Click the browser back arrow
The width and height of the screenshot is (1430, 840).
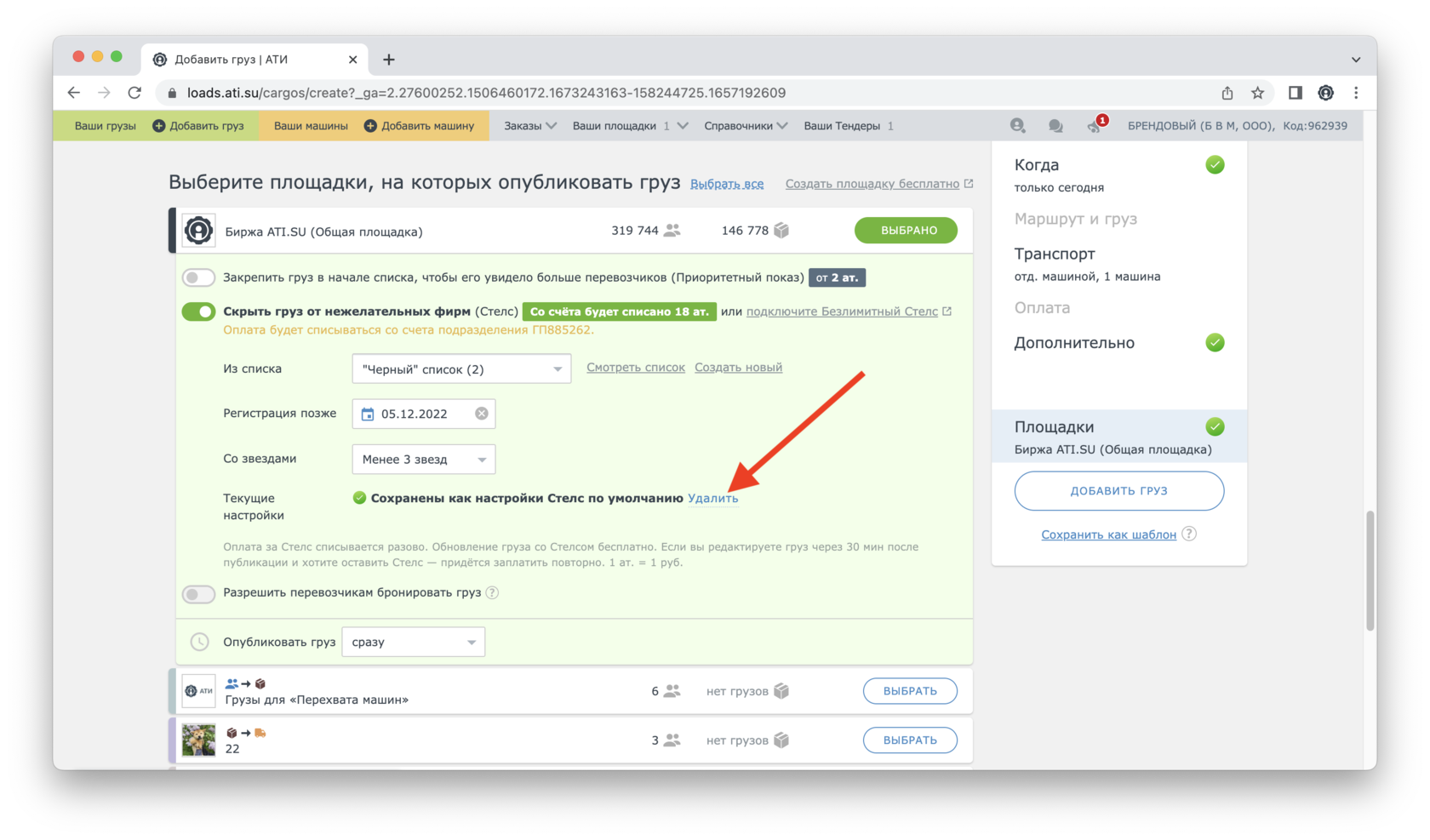click(x=74, y=93)
